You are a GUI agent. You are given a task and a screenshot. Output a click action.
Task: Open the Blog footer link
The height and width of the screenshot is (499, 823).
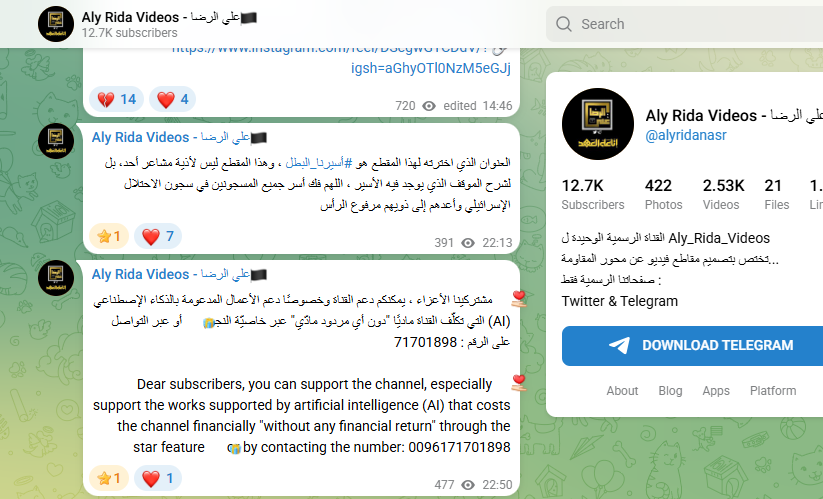(x=670, y=391)
